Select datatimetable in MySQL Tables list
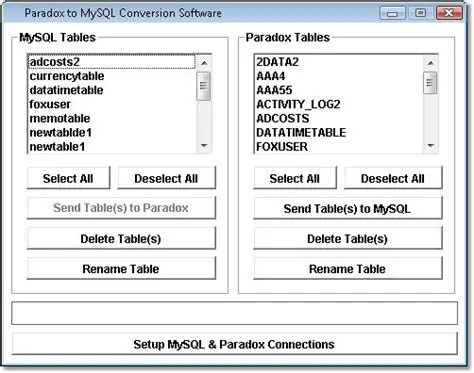 (x=112, y=90)
